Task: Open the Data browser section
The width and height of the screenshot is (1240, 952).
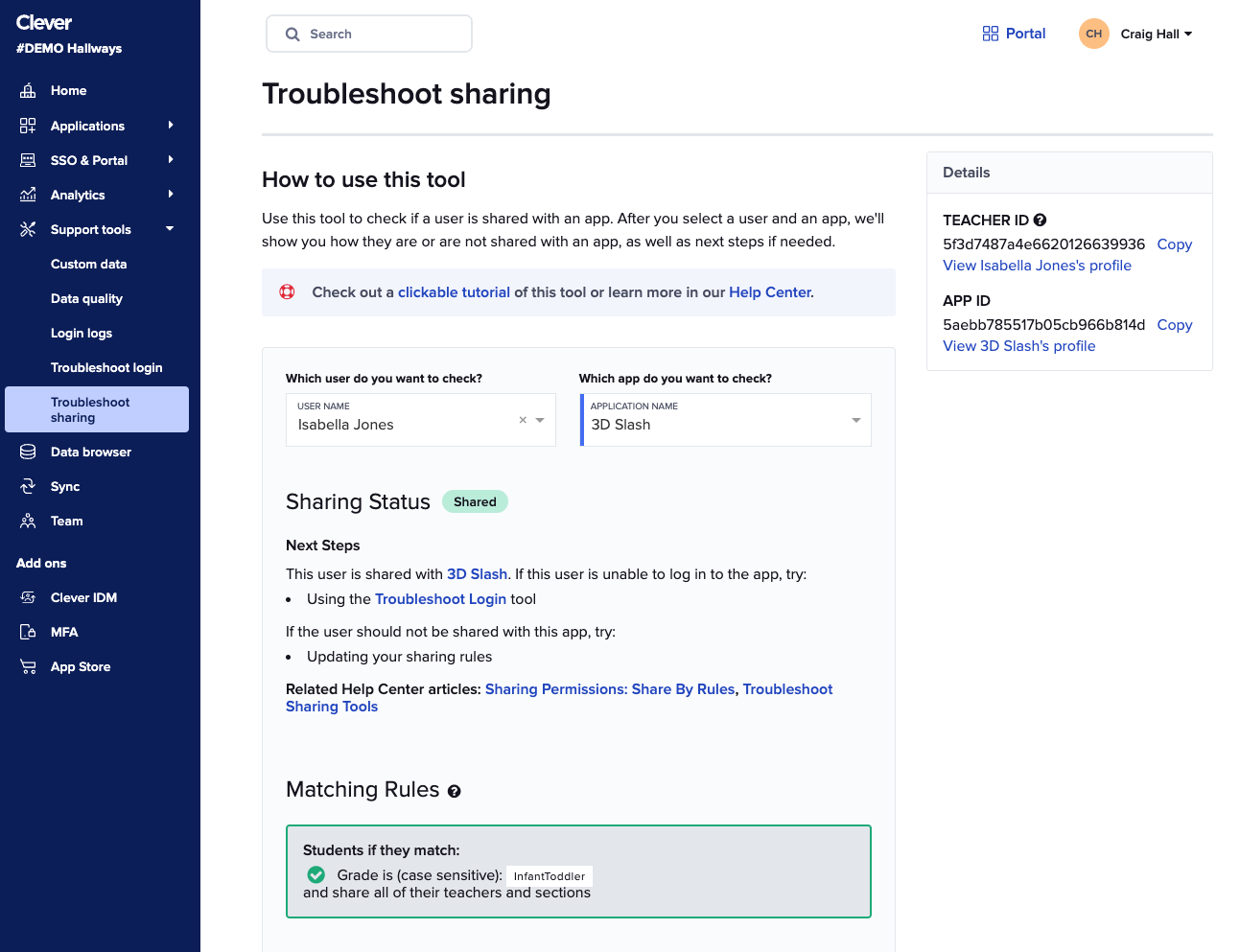Action: [x=92, y=452]
